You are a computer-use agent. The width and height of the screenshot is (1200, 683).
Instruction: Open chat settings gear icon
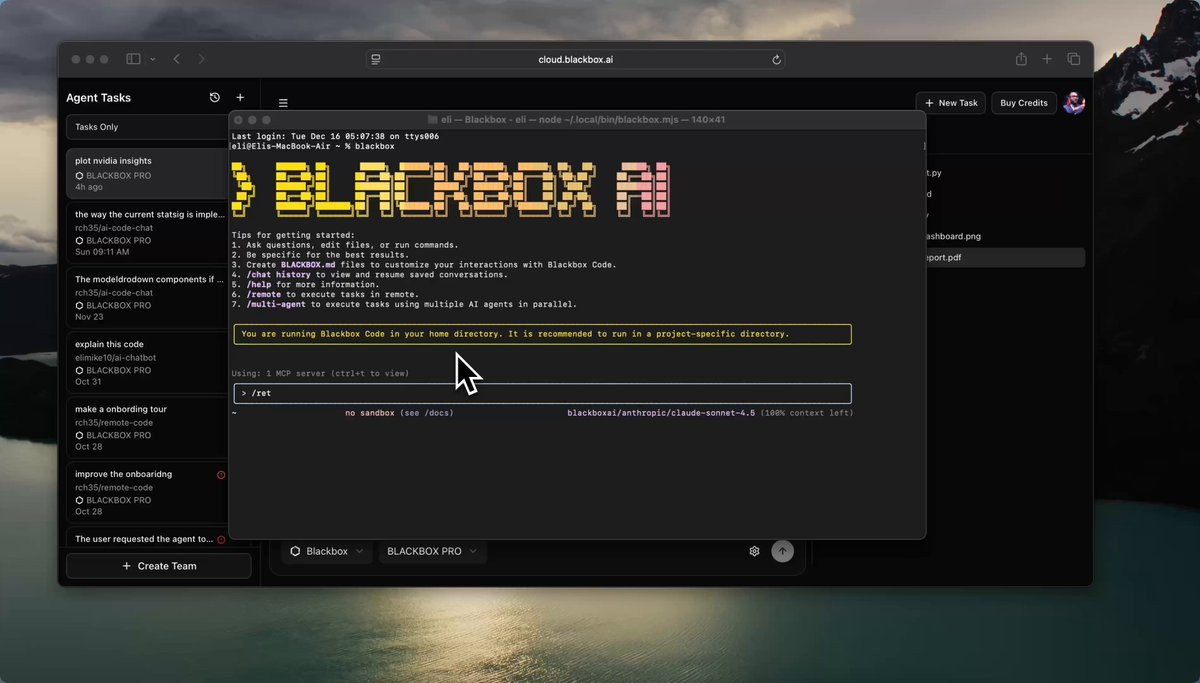point(755,551)
